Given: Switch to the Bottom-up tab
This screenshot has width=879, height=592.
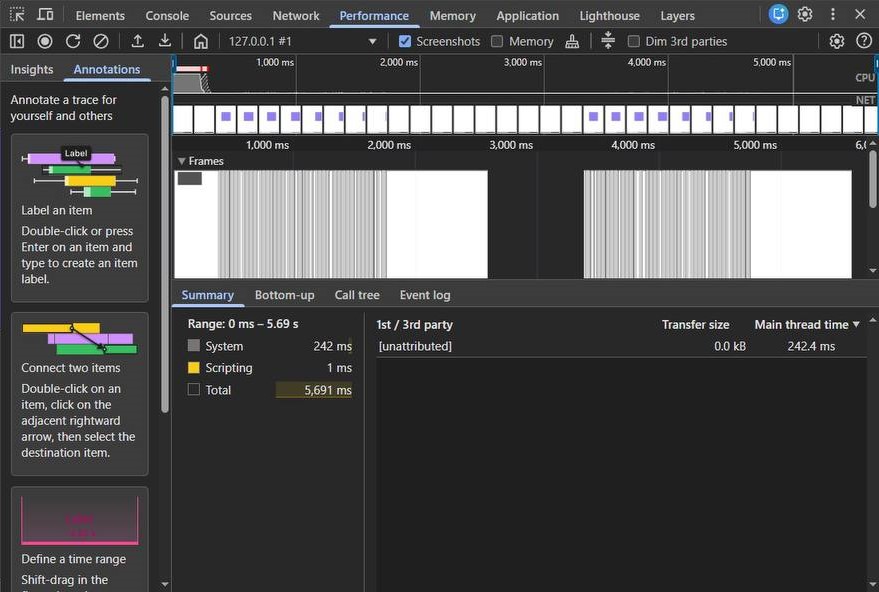Looking at the screenshot, I should [284, 295].
